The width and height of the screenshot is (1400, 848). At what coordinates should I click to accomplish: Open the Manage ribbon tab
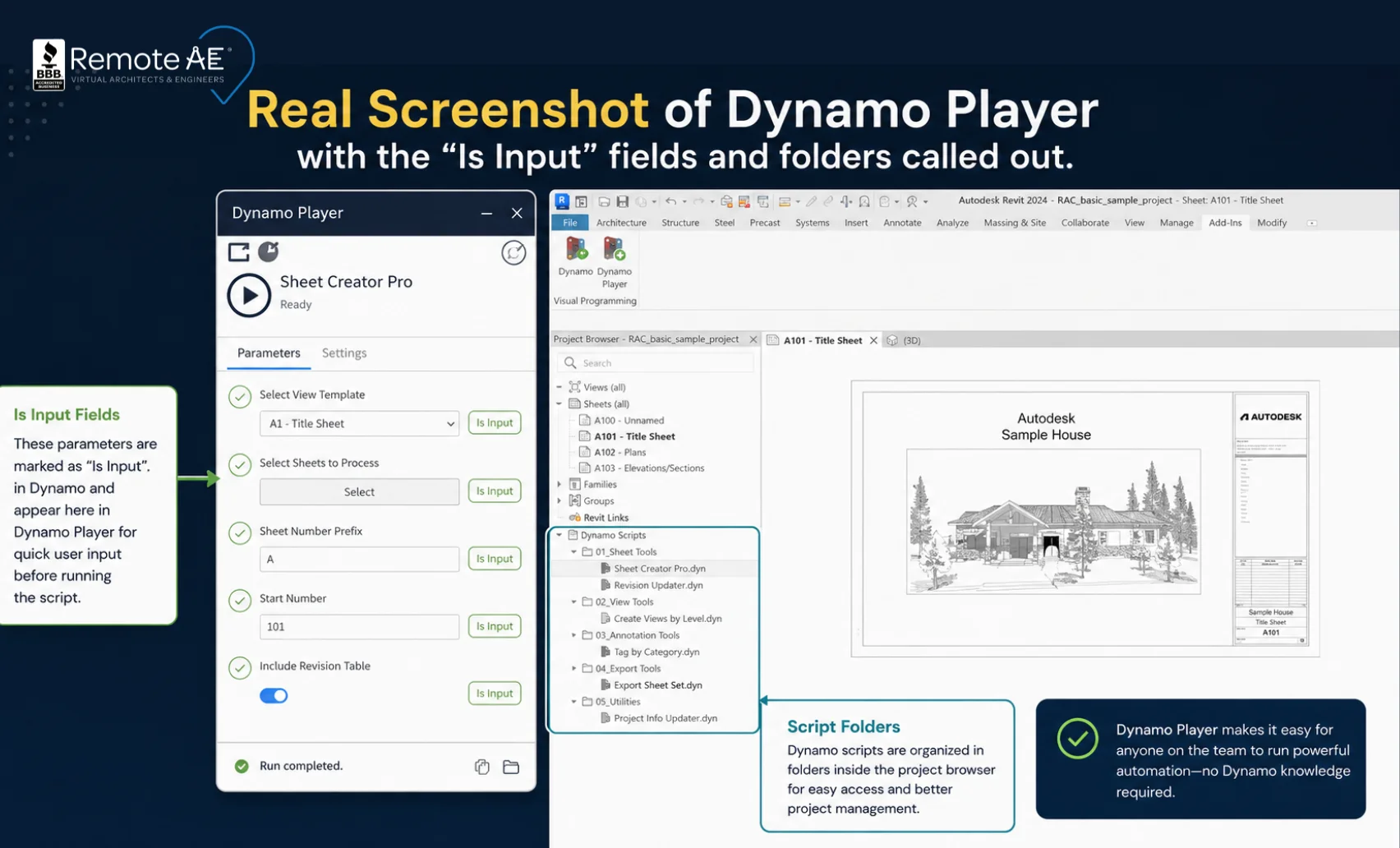tap(1177, 223)
